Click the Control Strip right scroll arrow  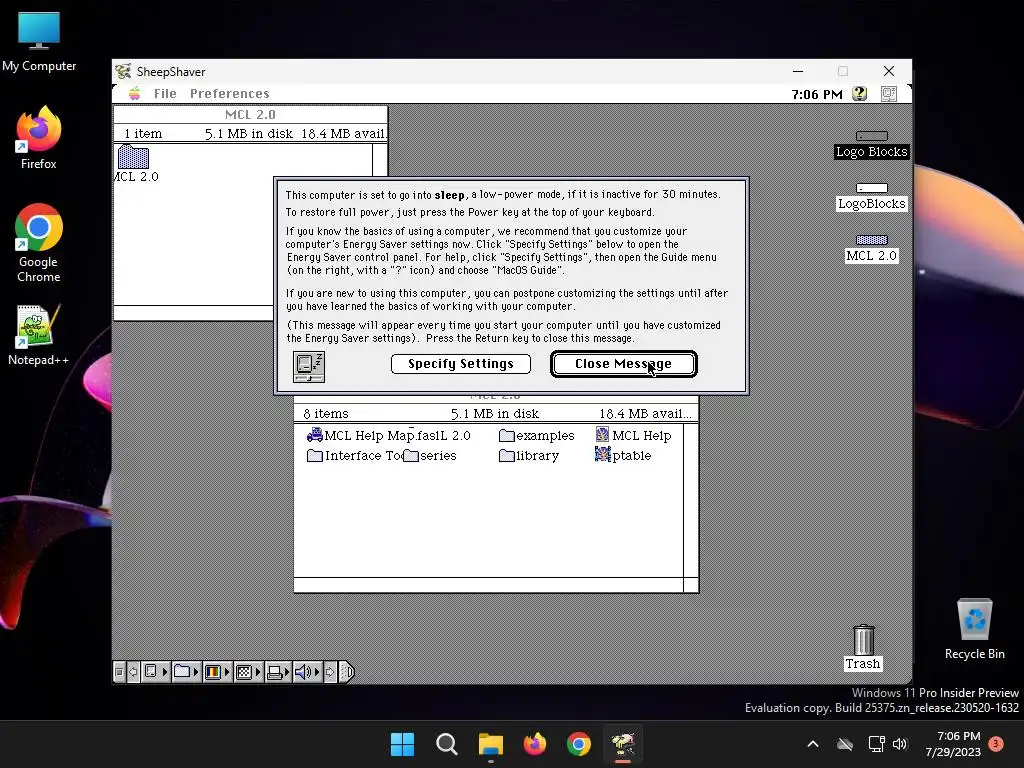point(330,672)
